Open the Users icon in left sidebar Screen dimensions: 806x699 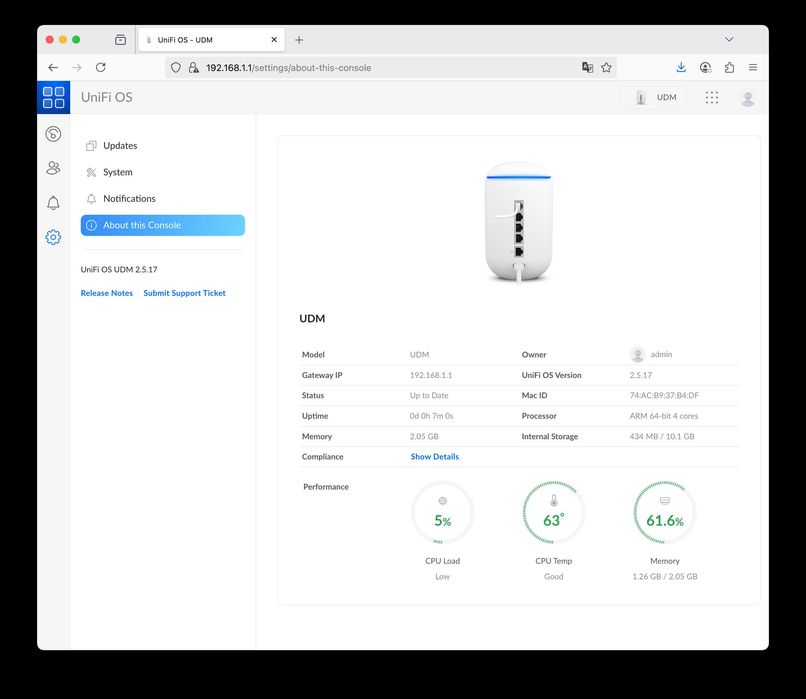(53, 168)
